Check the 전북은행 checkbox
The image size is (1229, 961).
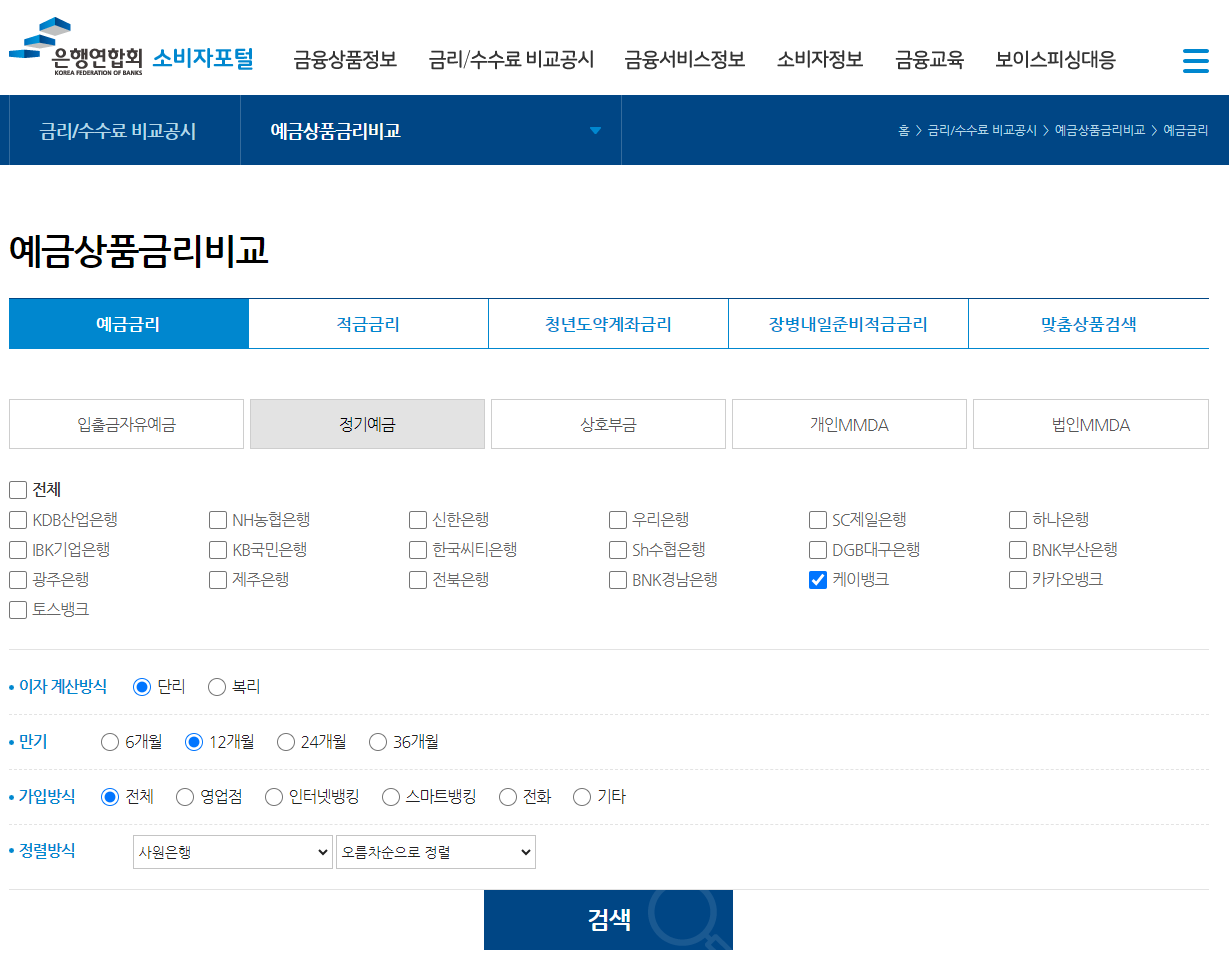(418, 580)
